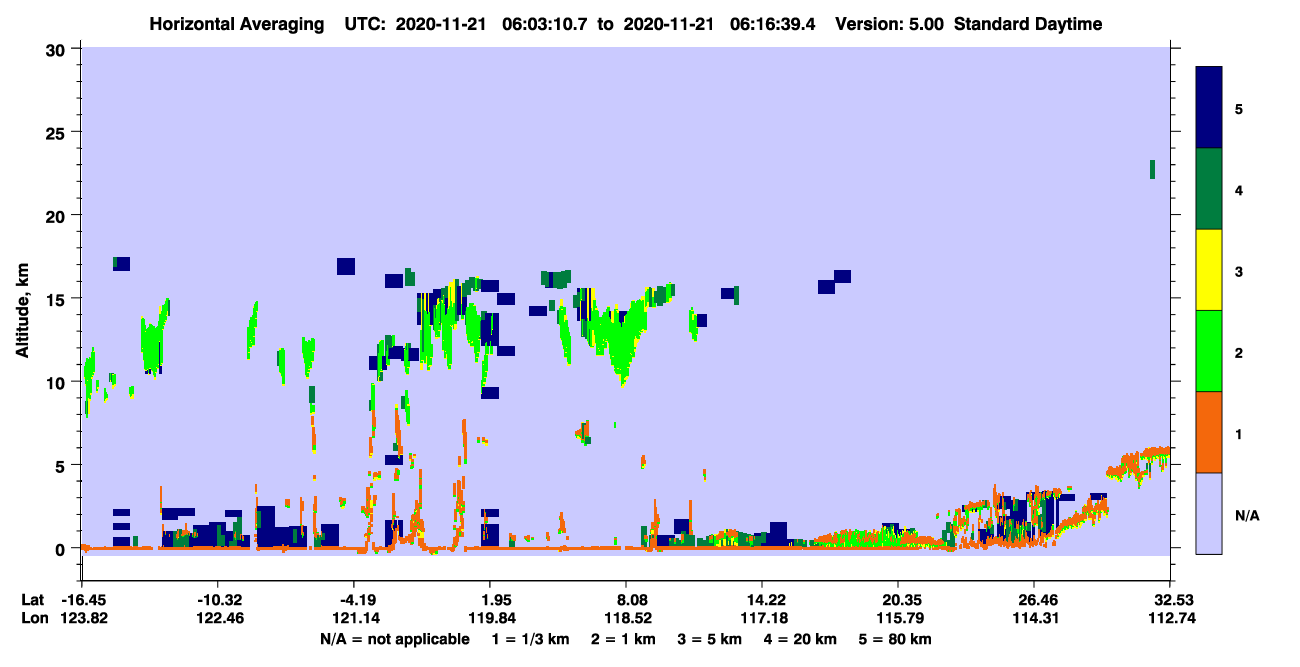Screen dimensions: 1300x667
Task: Click the 'Lat' axis row label
Action: click(x=32, y=600)
